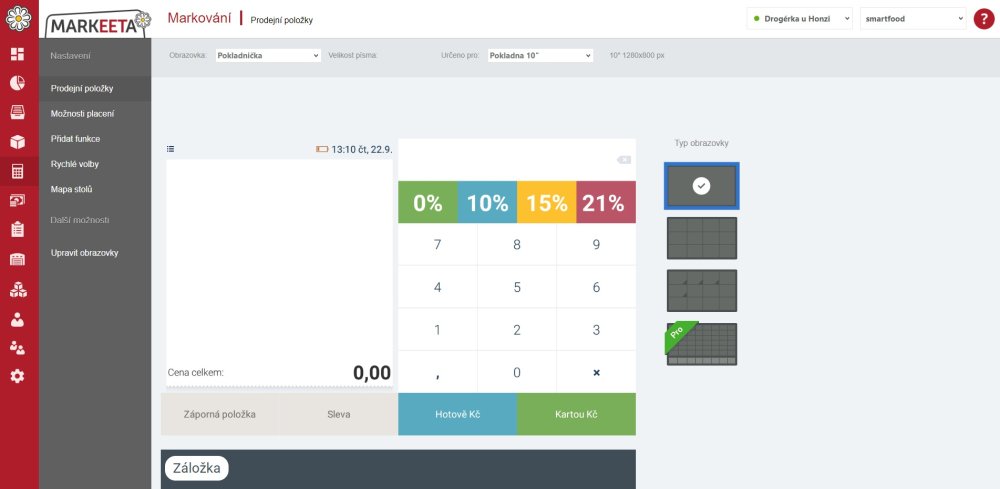Click the Záporná položka button
The width and height of the screenshot is (1000, 489).
point(220,414)
